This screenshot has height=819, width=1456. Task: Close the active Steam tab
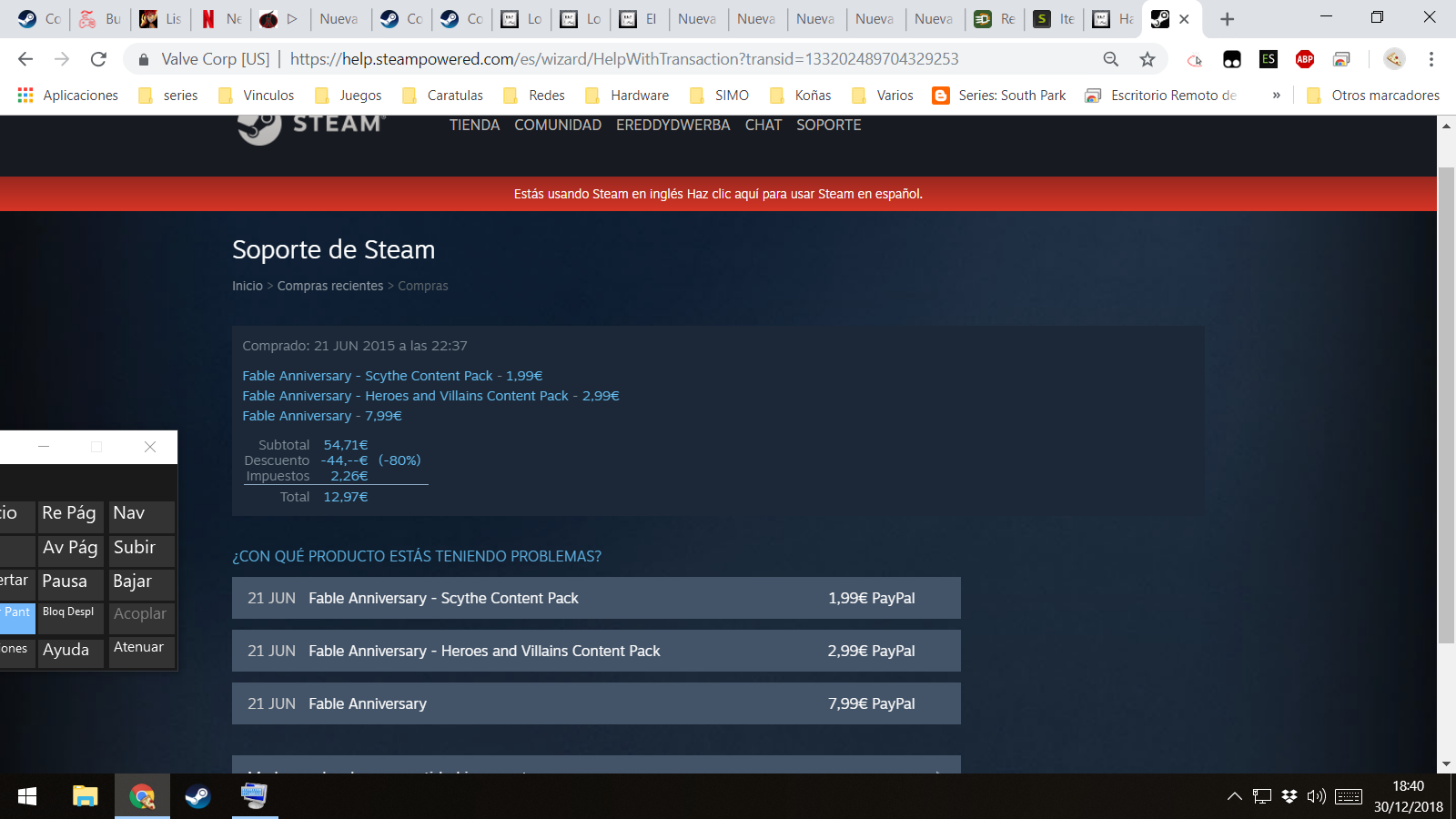1184,19
